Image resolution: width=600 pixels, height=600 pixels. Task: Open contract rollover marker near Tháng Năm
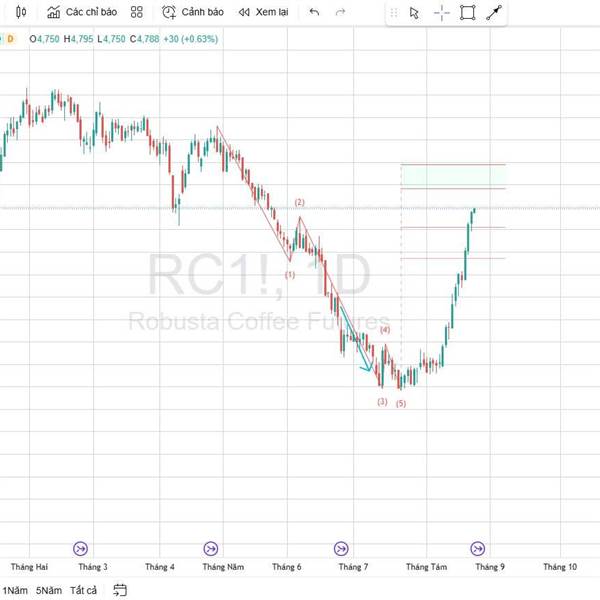point(211,549)
